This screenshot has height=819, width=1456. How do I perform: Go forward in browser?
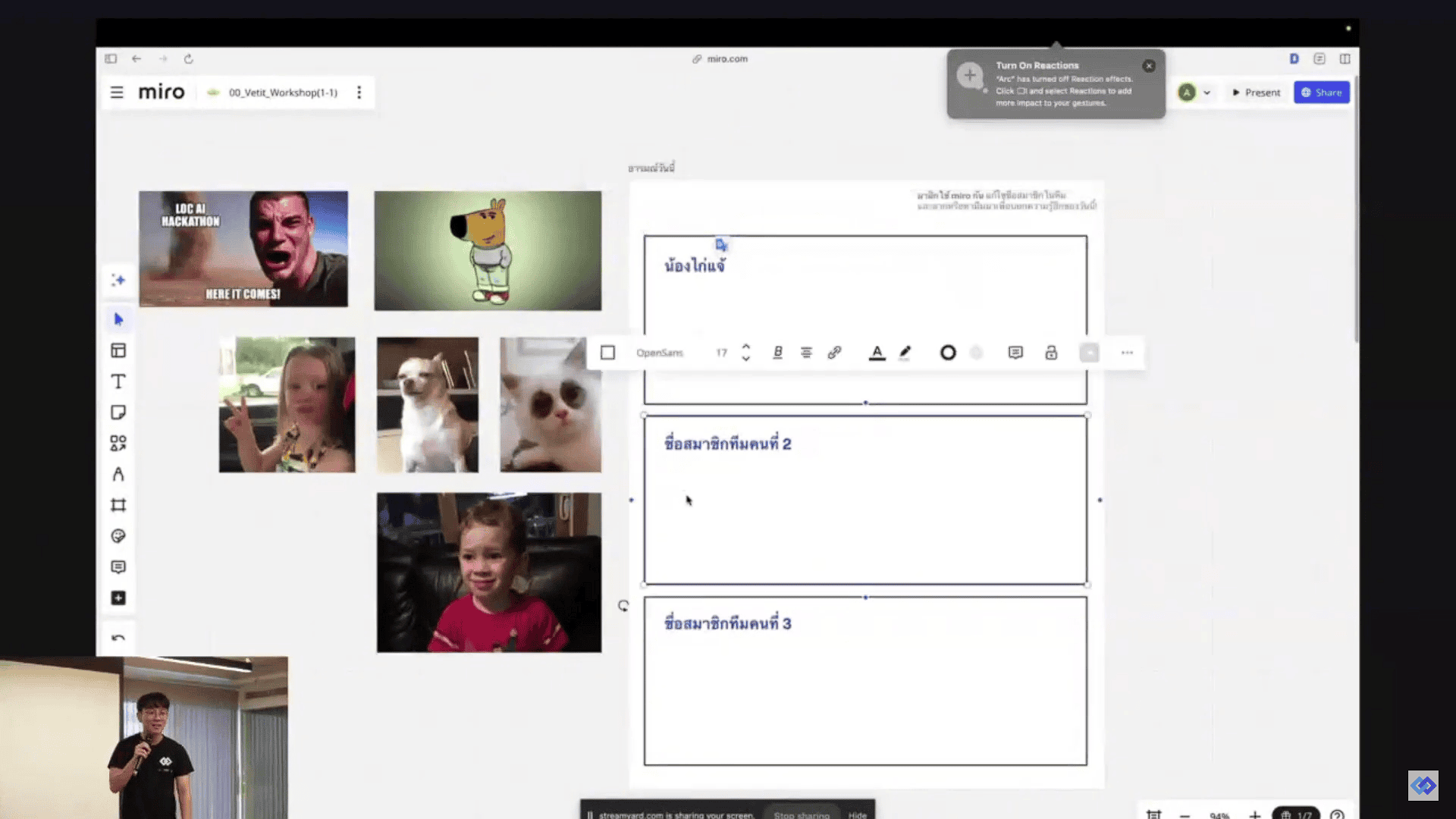[x=162, y=58]
